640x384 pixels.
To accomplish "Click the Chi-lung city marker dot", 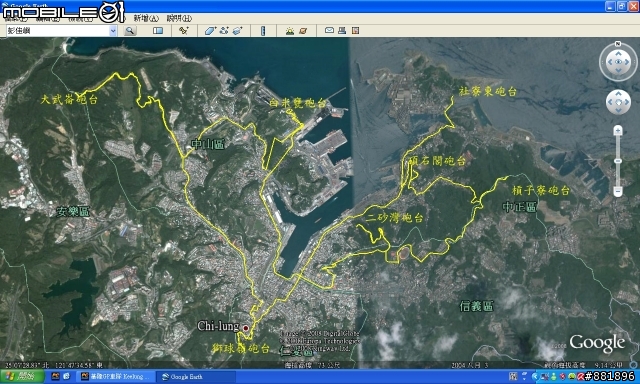I will coord(246,328).
